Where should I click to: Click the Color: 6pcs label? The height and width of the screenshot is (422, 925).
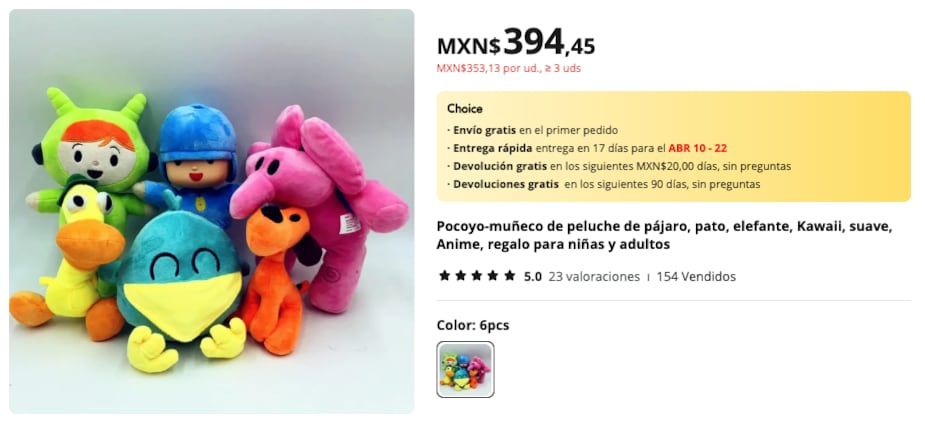(473, 325)
